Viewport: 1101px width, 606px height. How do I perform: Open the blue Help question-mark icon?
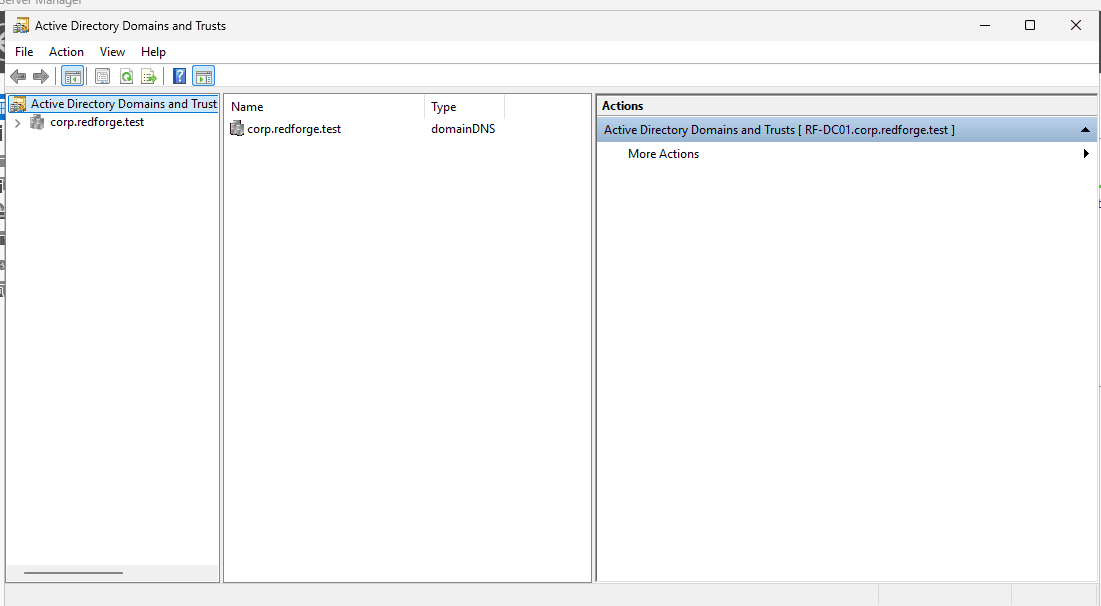pos(180,76)
